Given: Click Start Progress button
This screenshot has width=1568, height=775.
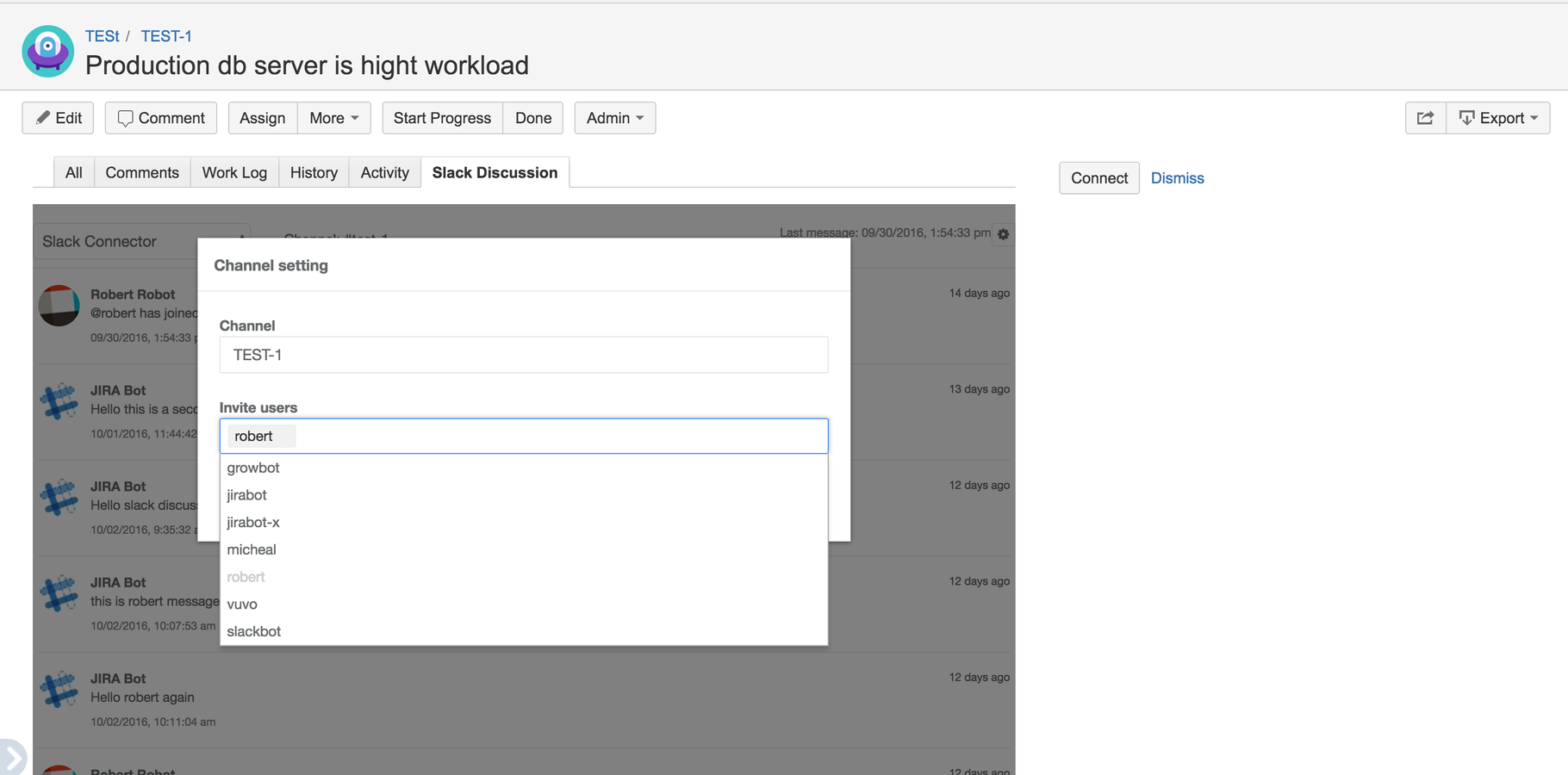Looking at the screenshot, I should click(442, 118).
